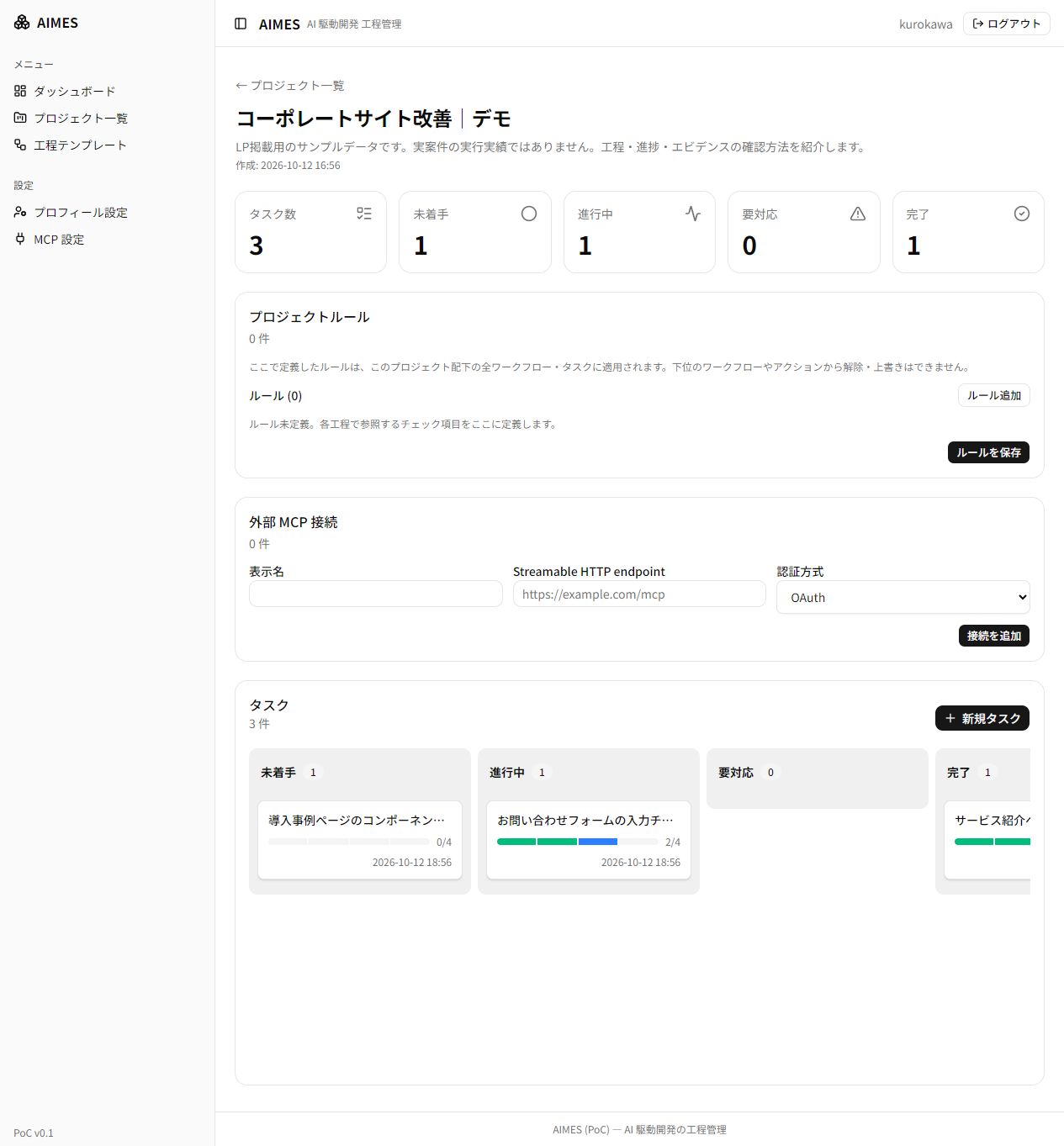
Task: Go back via ← プロジェクト一覧 link
Action: coord(290,86)
